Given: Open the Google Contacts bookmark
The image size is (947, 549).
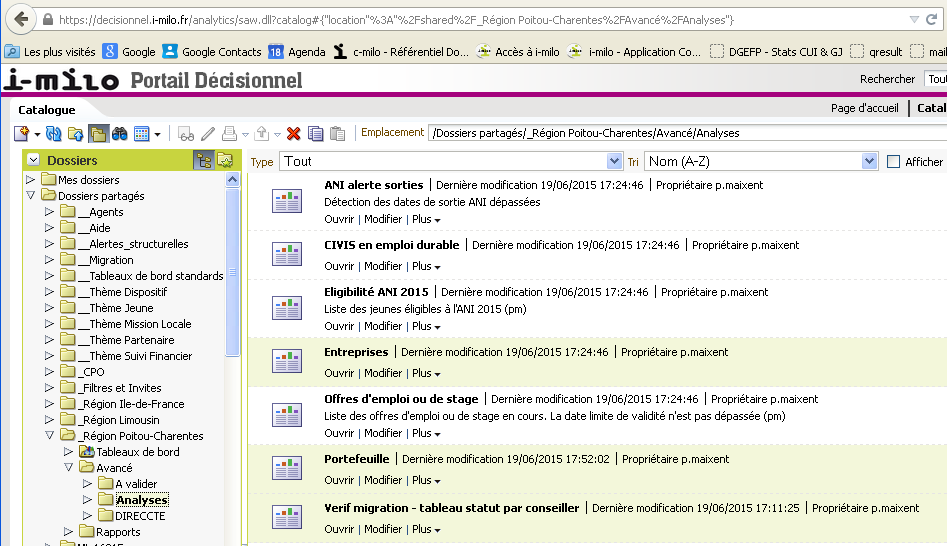Looking at the screenshot, I should (x=212, y=52).
